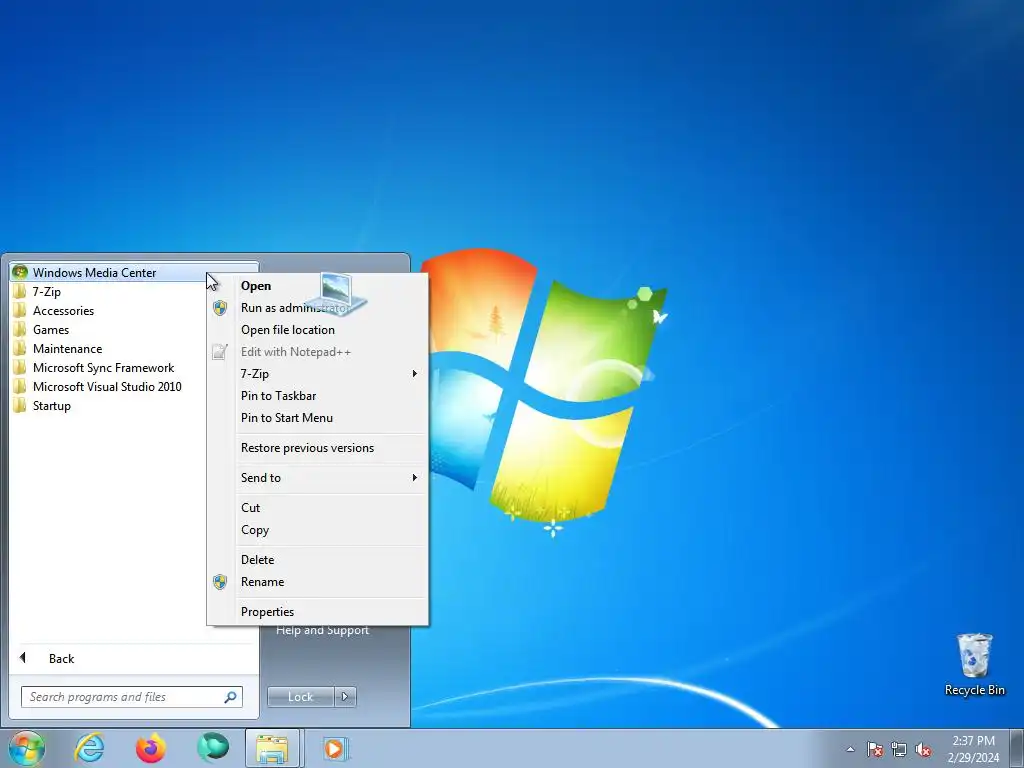1024x768 pixels.
Task: Launch Internet Explorer from the taskbar
Action: click(89, 748)
